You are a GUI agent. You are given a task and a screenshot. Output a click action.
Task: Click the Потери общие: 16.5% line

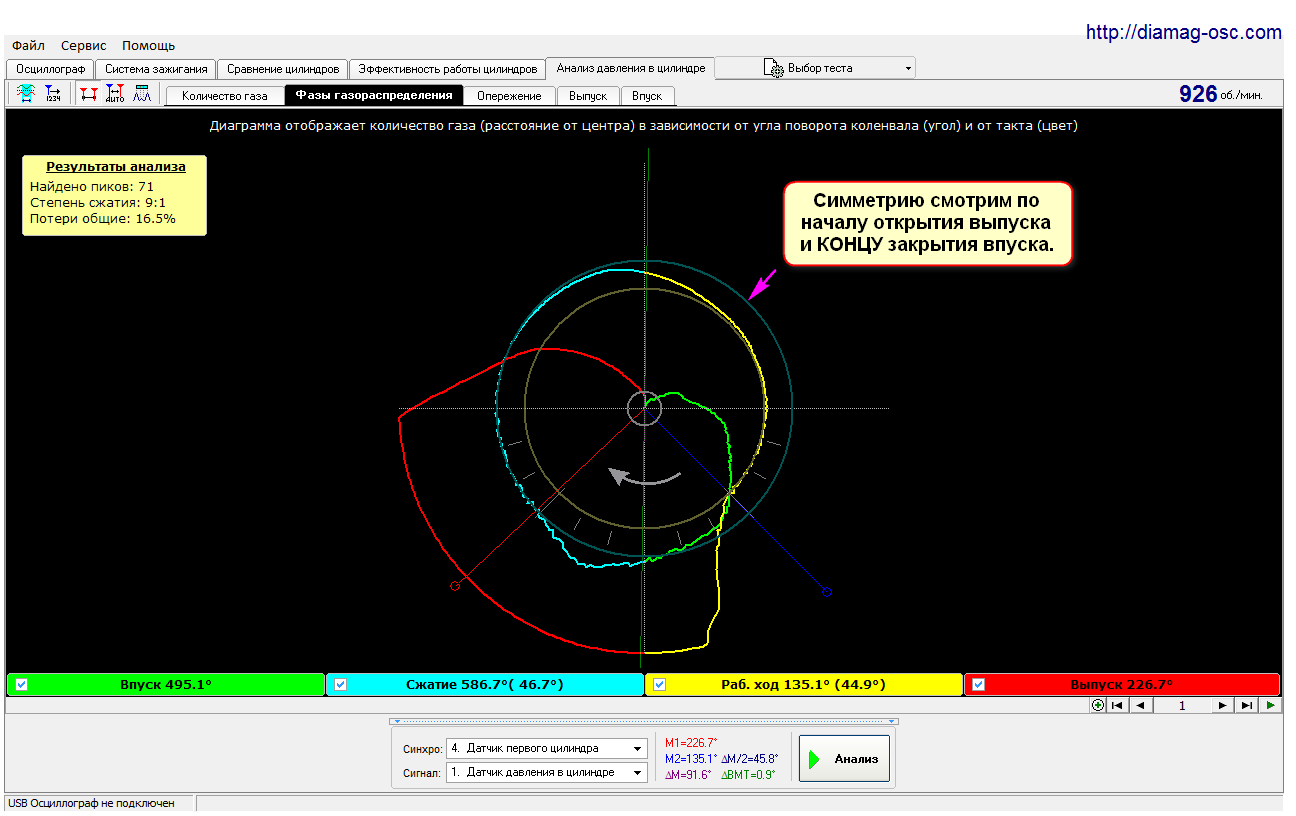click(102, 218)
